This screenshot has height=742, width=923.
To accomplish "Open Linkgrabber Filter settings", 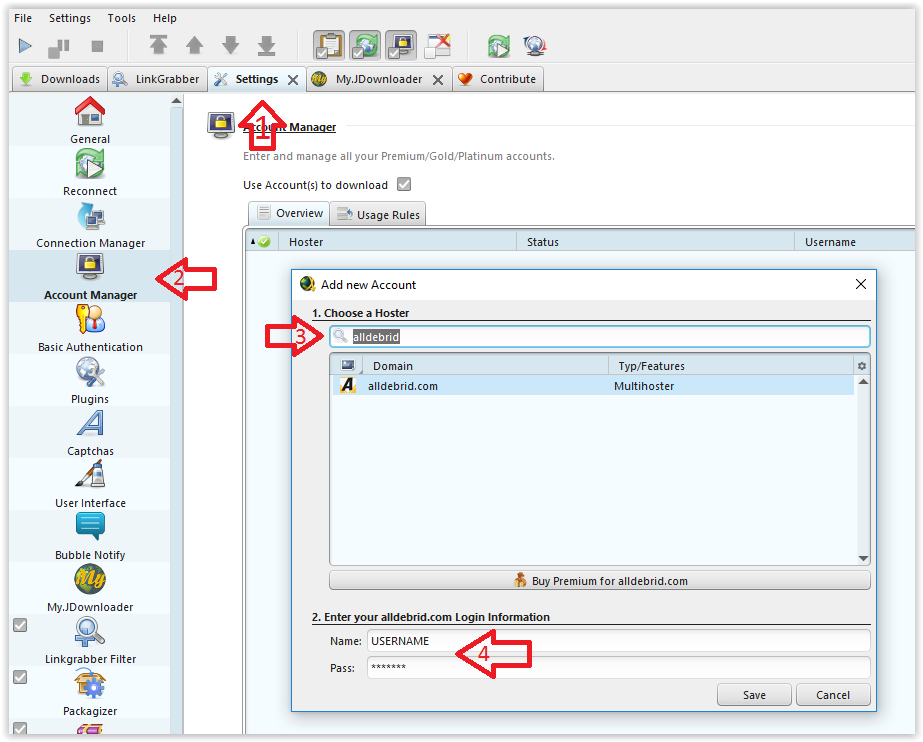I will (x=89, y=640).
